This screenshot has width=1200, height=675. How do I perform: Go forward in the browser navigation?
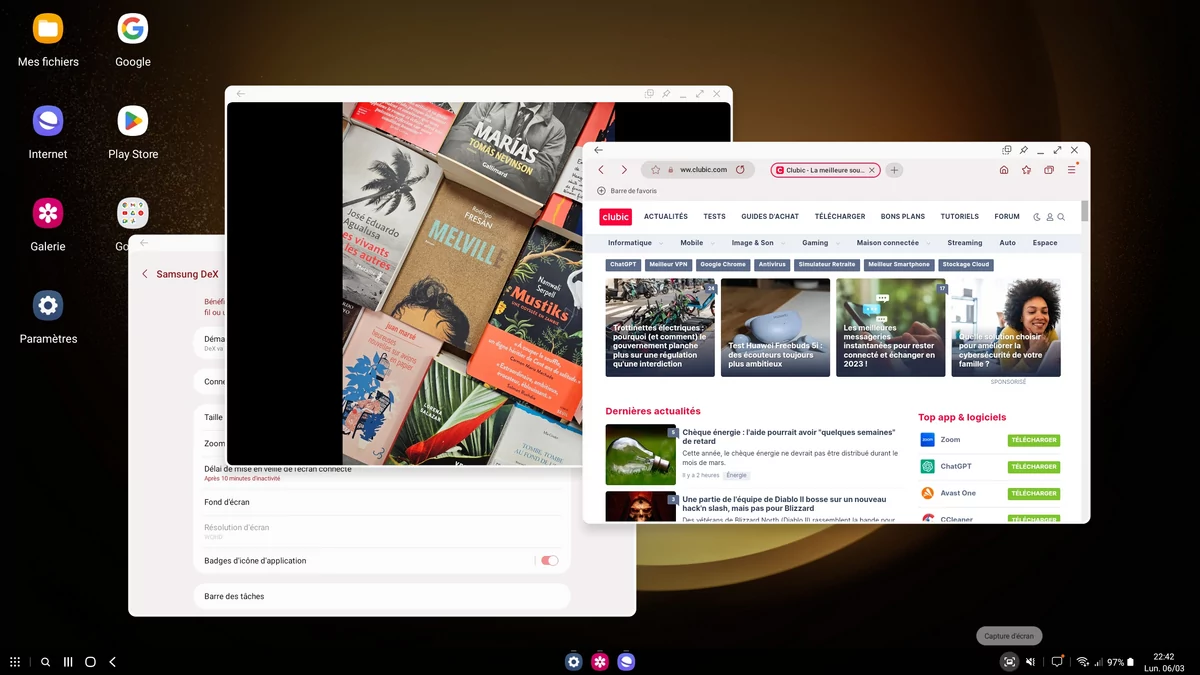click(x=624, y=170)
